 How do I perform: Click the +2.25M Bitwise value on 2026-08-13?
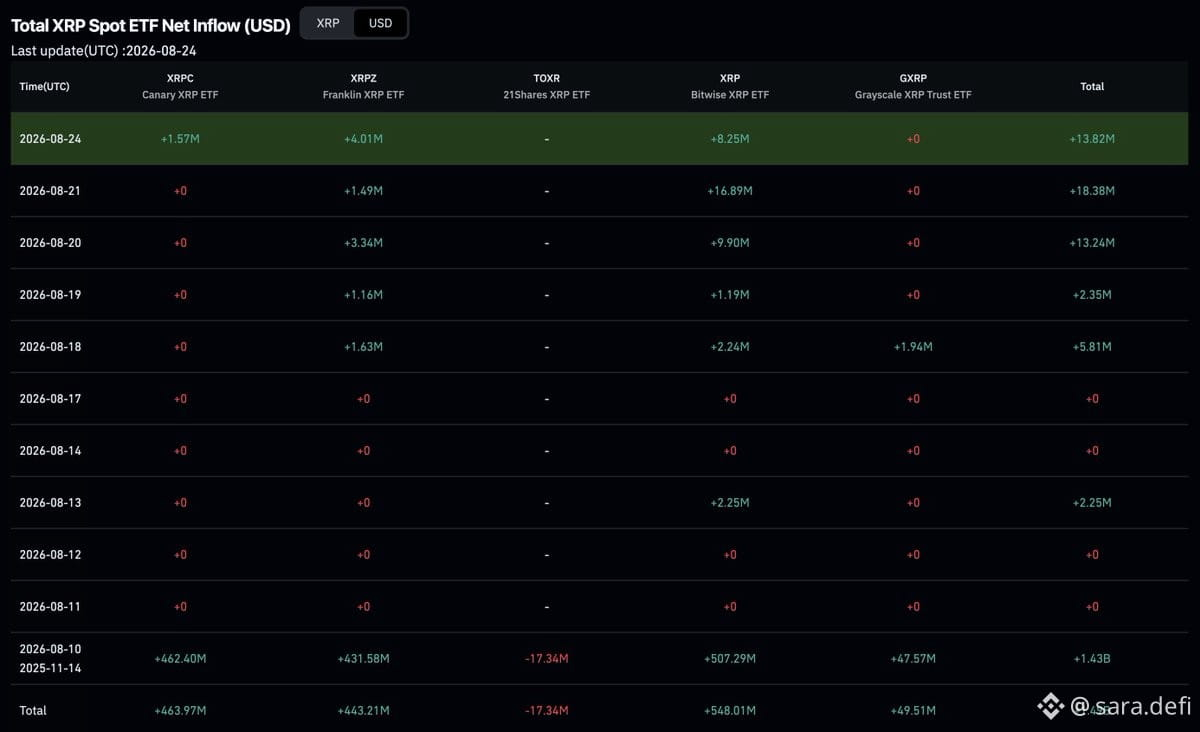pos(730,503)
